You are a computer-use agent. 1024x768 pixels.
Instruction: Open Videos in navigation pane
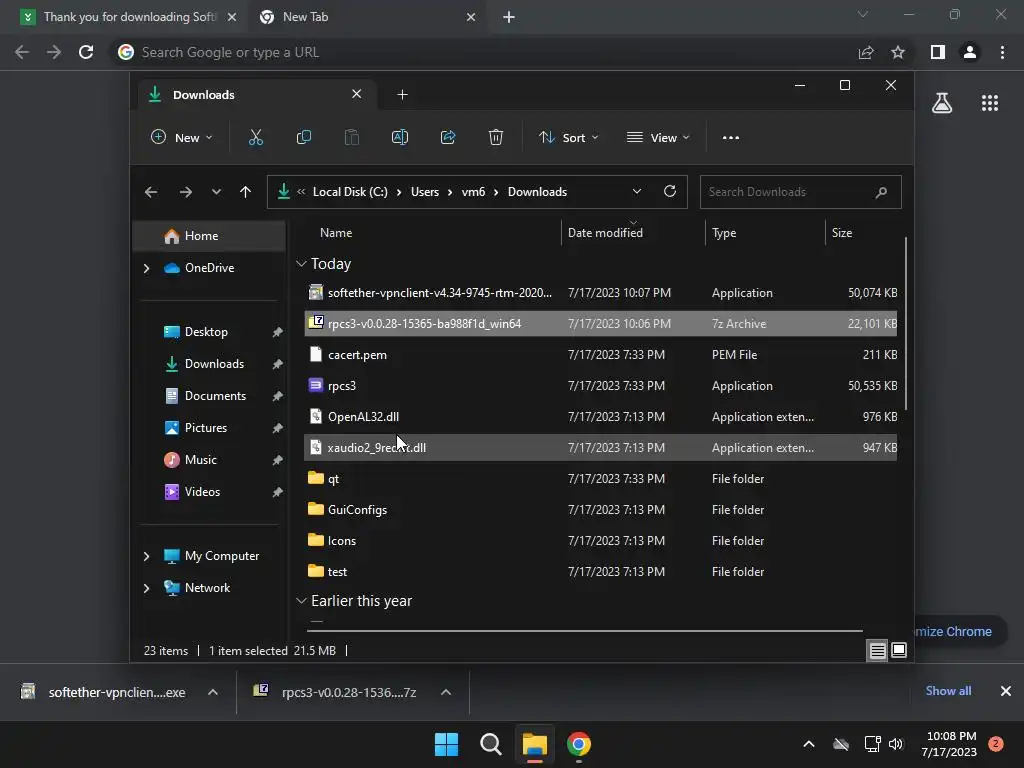202,492
